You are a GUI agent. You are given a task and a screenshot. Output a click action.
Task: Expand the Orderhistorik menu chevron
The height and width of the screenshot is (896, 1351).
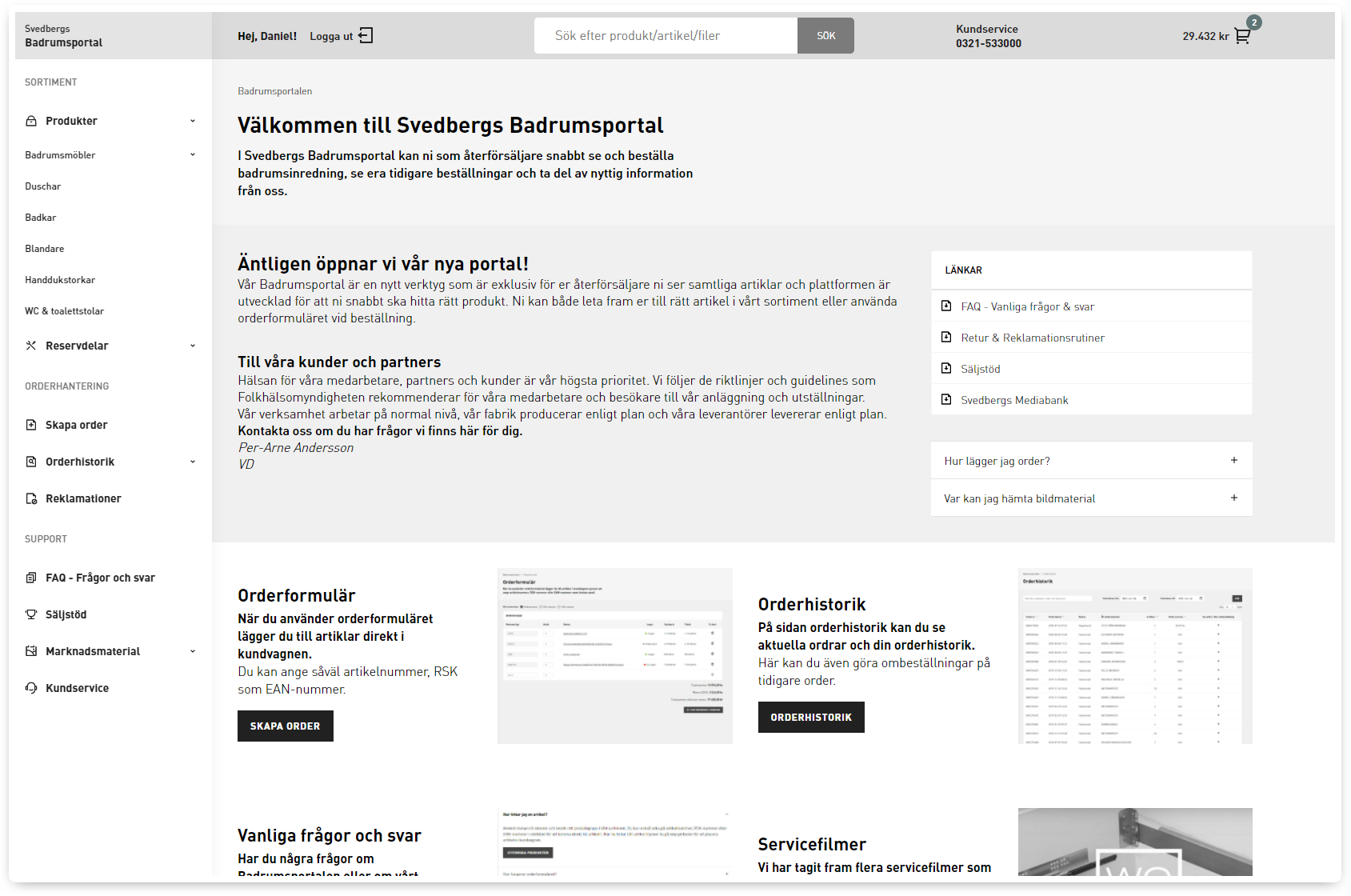pyautogui.click(x=193, y=462)
